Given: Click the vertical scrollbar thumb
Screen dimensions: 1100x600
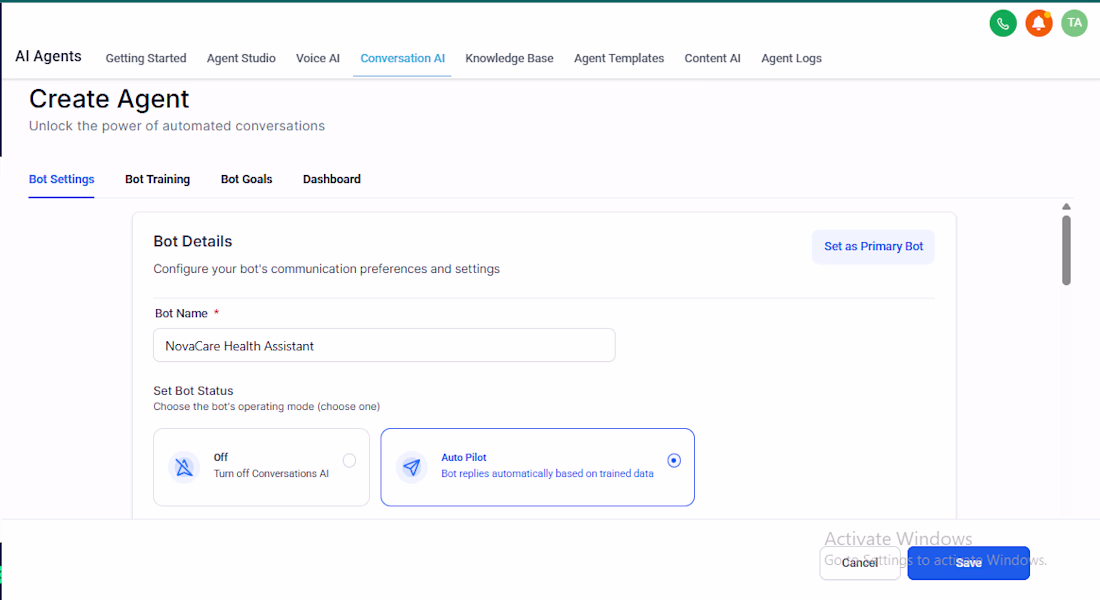Looking at the screenshot, I should click(x=1066, y=250).
